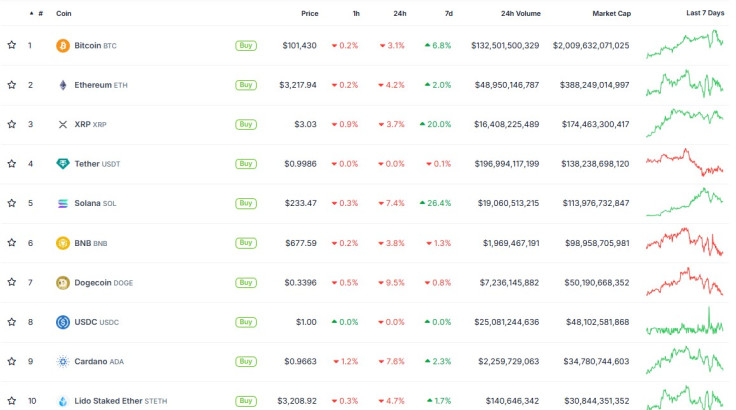The width and height of the screenshot is (736, 410).
Task: Open the USDC coin page link
Action: pyautogui.click(x=97, y=322)
